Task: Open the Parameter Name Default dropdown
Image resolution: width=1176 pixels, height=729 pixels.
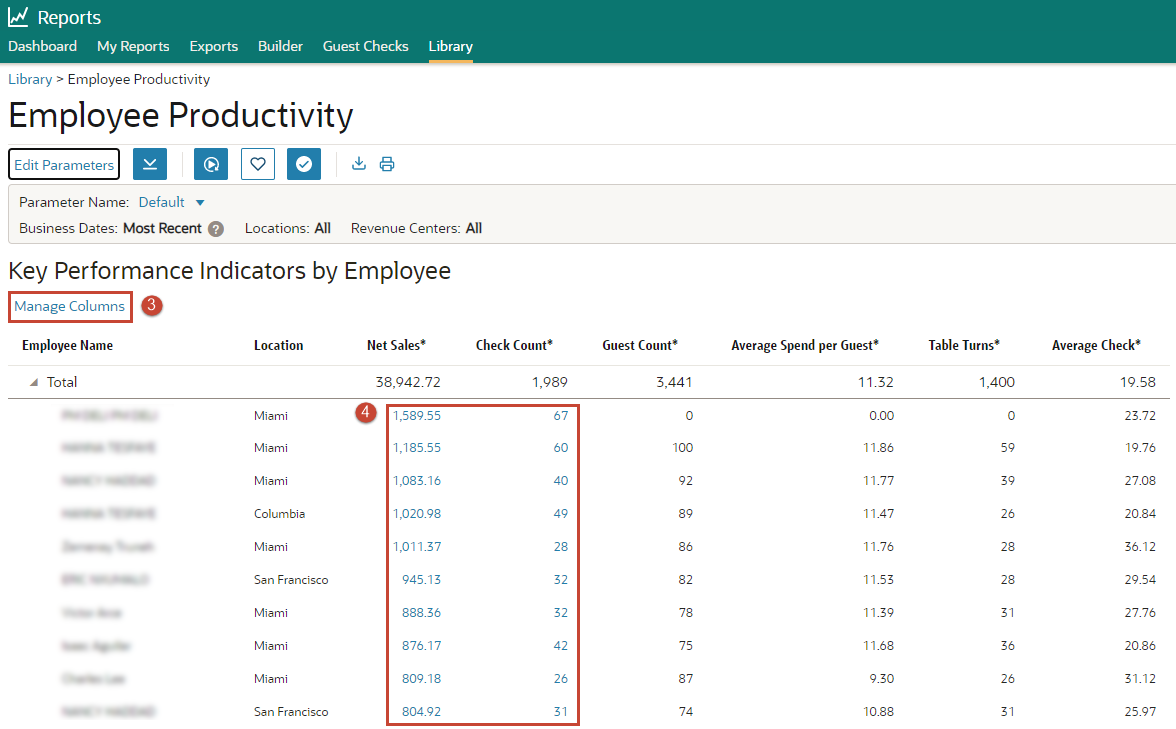Action: pyautogui.click(x=172, y=202)
